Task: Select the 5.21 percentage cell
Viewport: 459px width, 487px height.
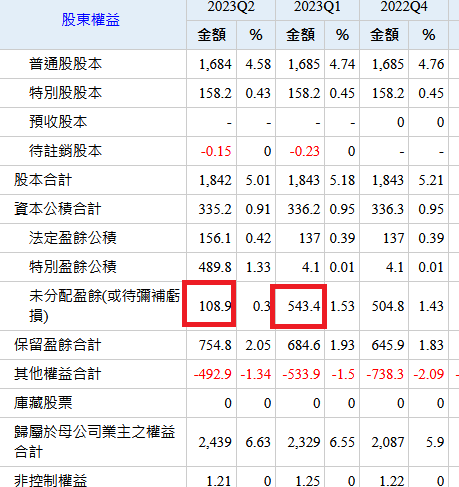Action: tap(431, 180)
